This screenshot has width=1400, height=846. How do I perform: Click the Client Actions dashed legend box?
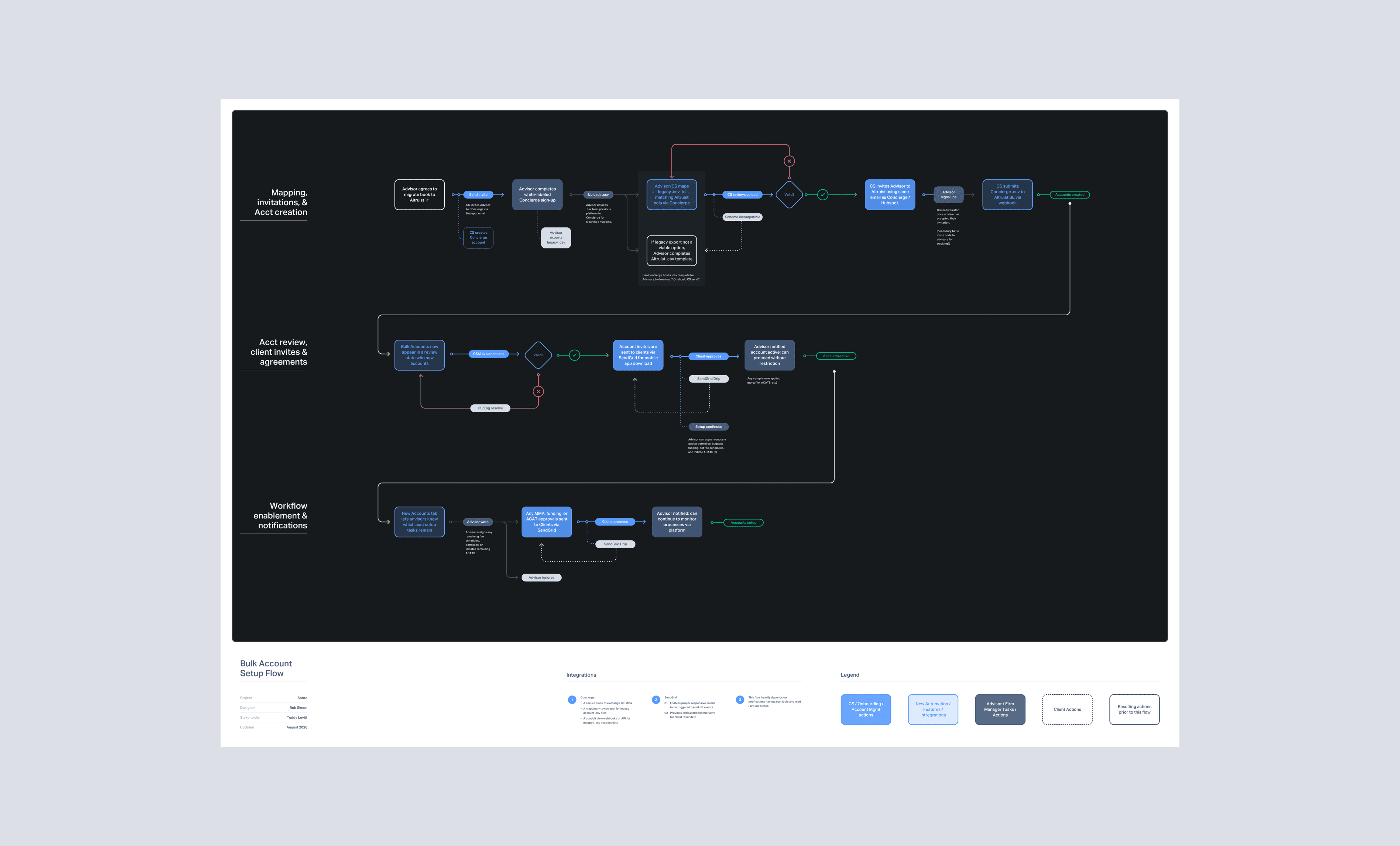tap(1066, 709)
